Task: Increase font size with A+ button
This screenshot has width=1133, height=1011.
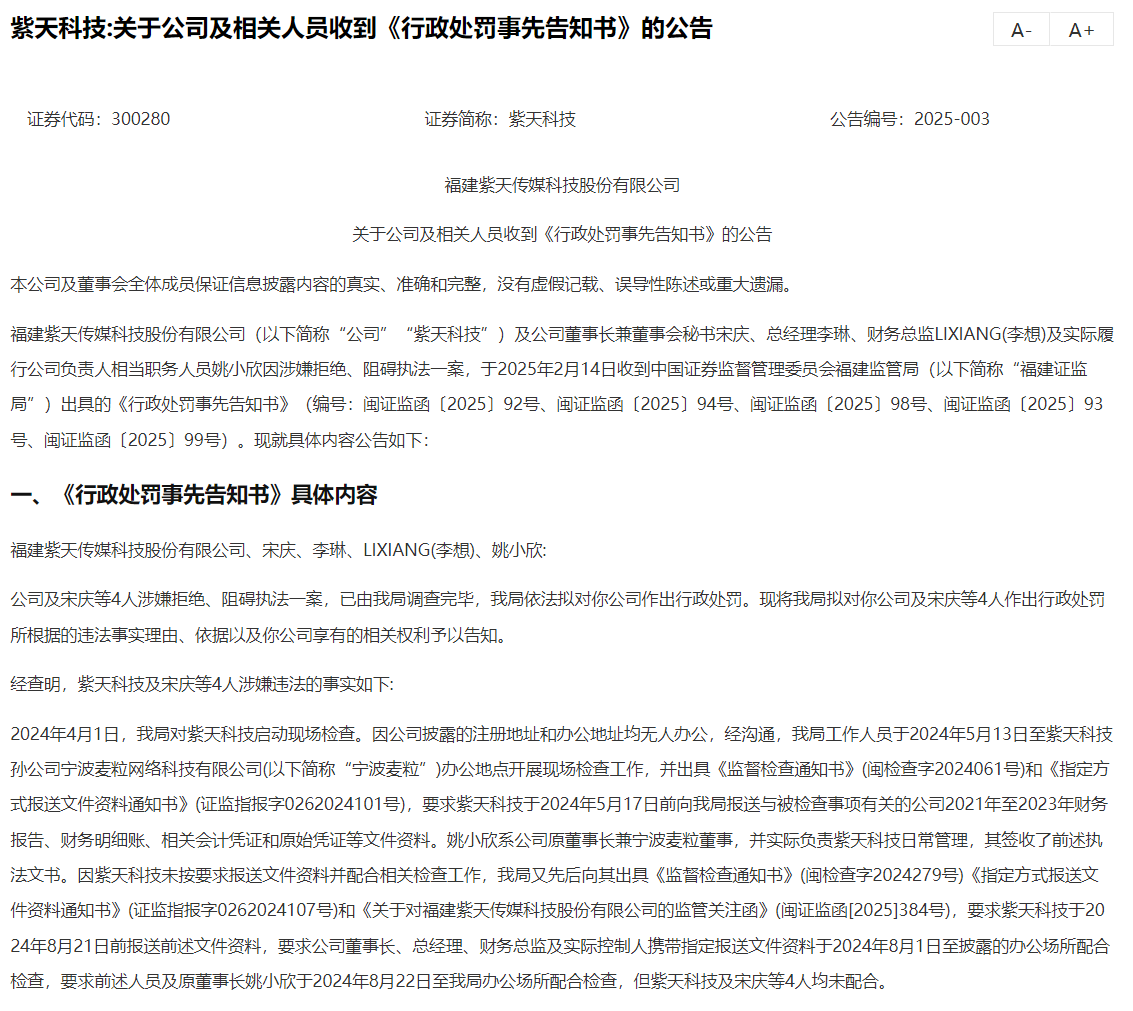Action: [x=1081, y=30]
